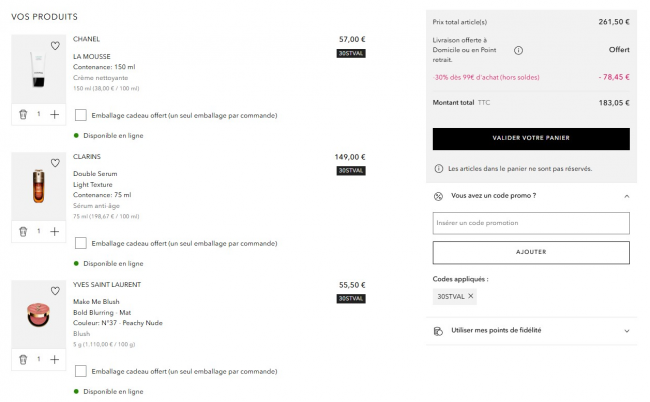Expand 'Utiliser mes points de fidélité'
Viewport: 650px width, 402px height.
tap(626, 330)
